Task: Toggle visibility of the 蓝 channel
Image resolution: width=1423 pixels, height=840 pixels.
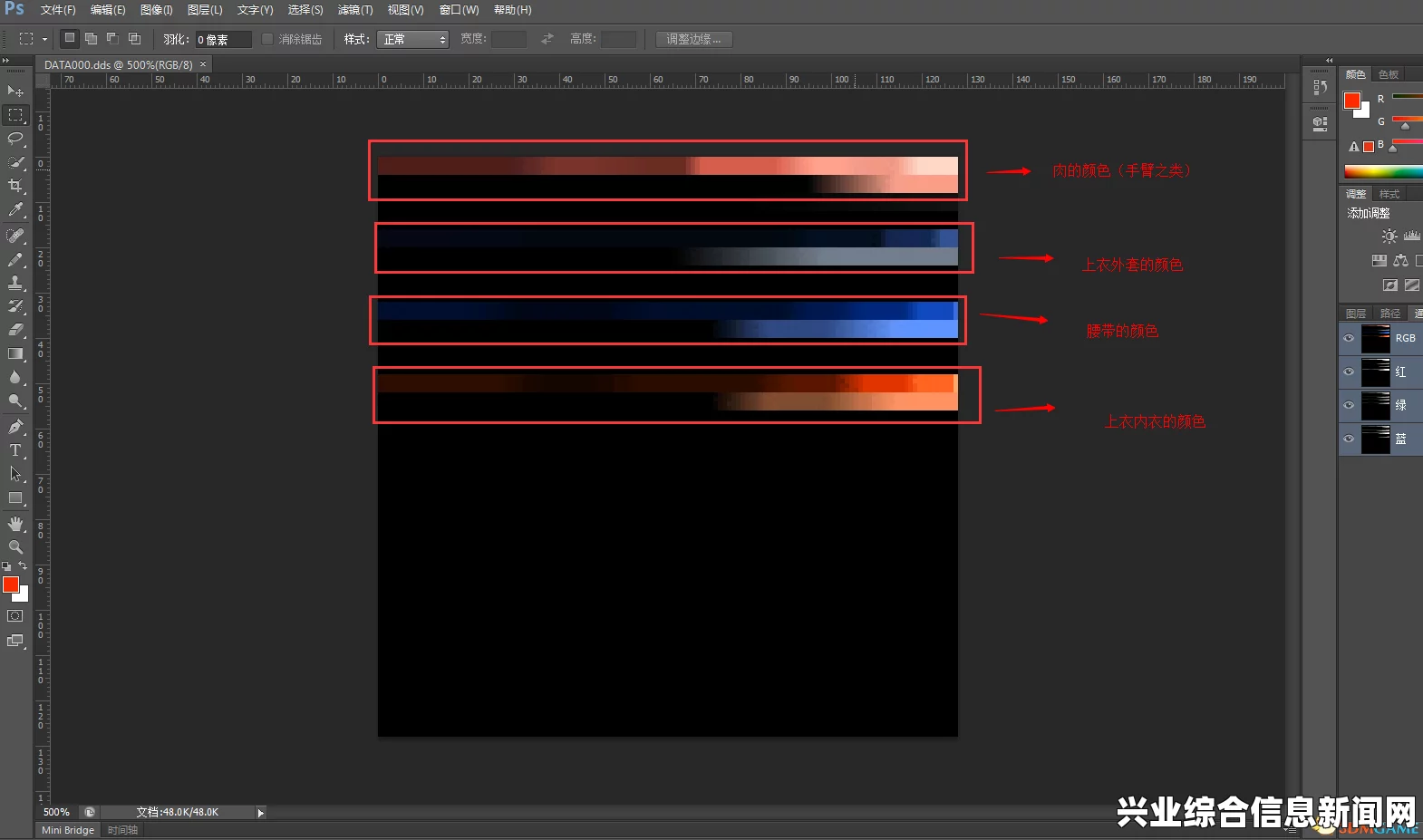Action: coord(1349,439)
